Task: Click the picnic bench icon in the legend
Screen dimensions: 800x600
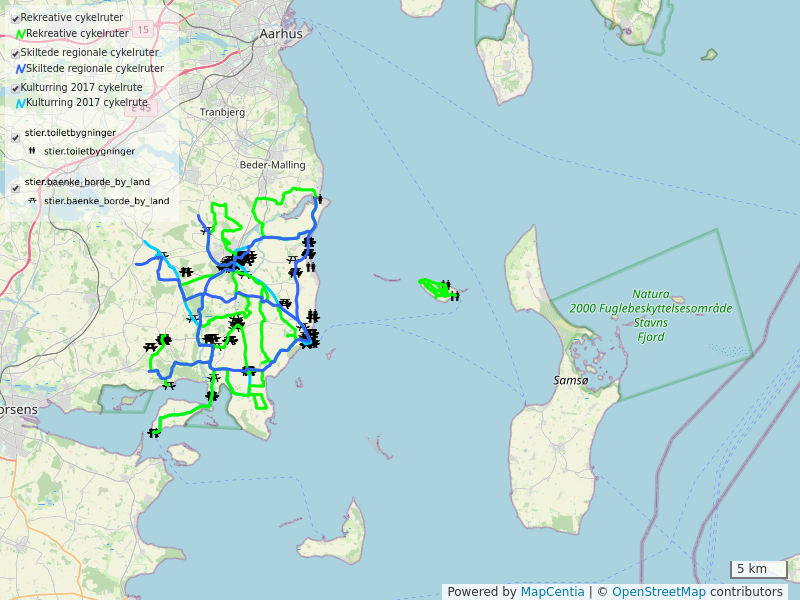Action: point(32,201)
